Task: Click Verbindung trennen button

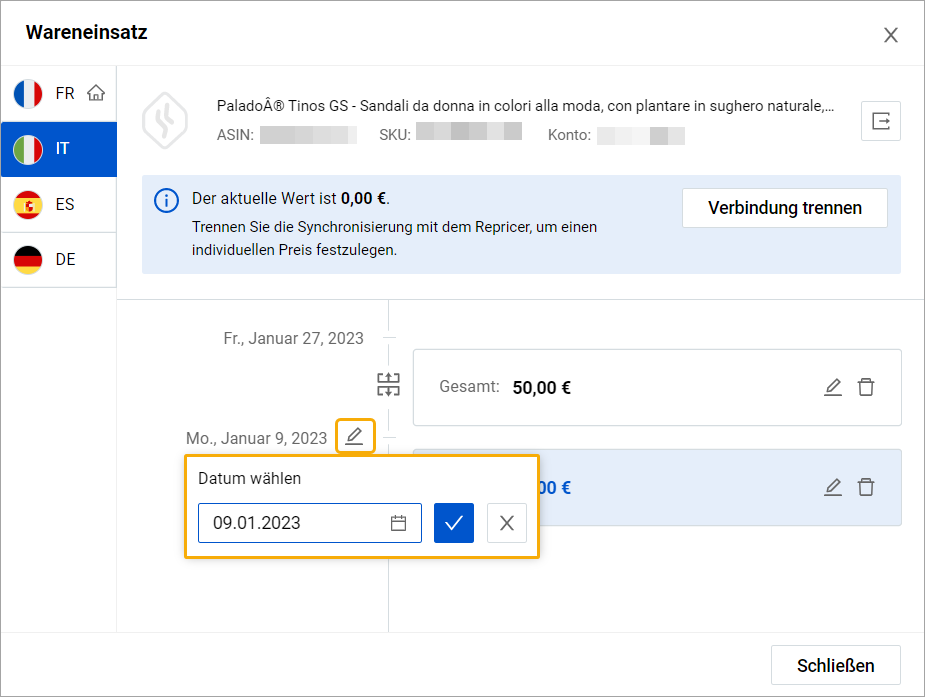Action: point(785,208)
